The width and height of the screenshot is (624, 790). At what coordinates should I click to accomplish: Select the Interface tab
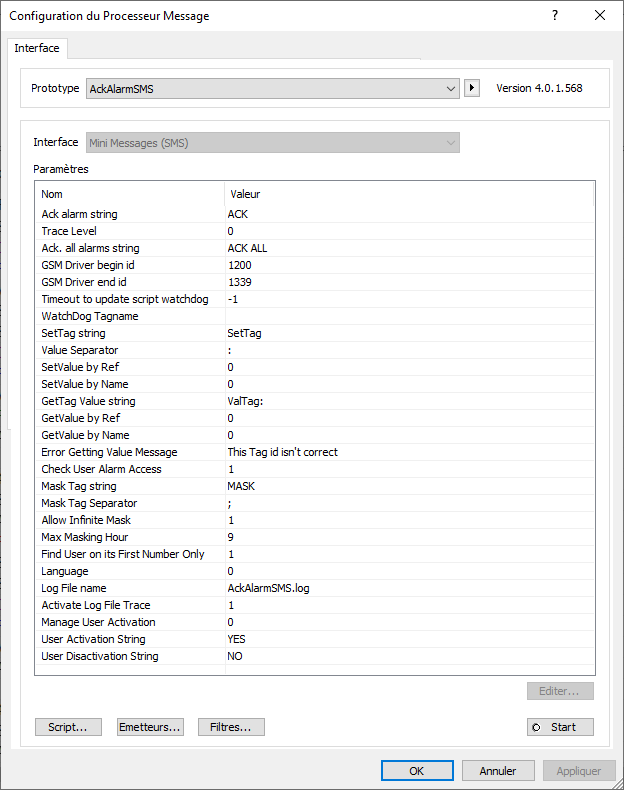coord(37,48)
